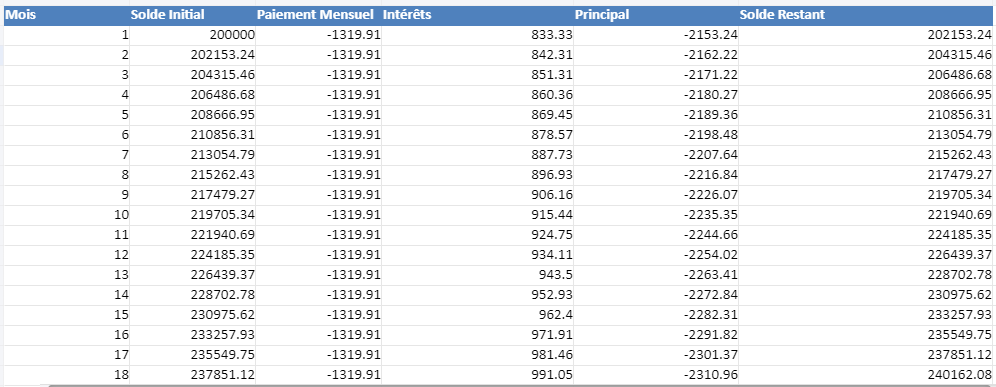Screen dimensions: 996x387
Task: Click the Principal column header
Action: (656, 15)
